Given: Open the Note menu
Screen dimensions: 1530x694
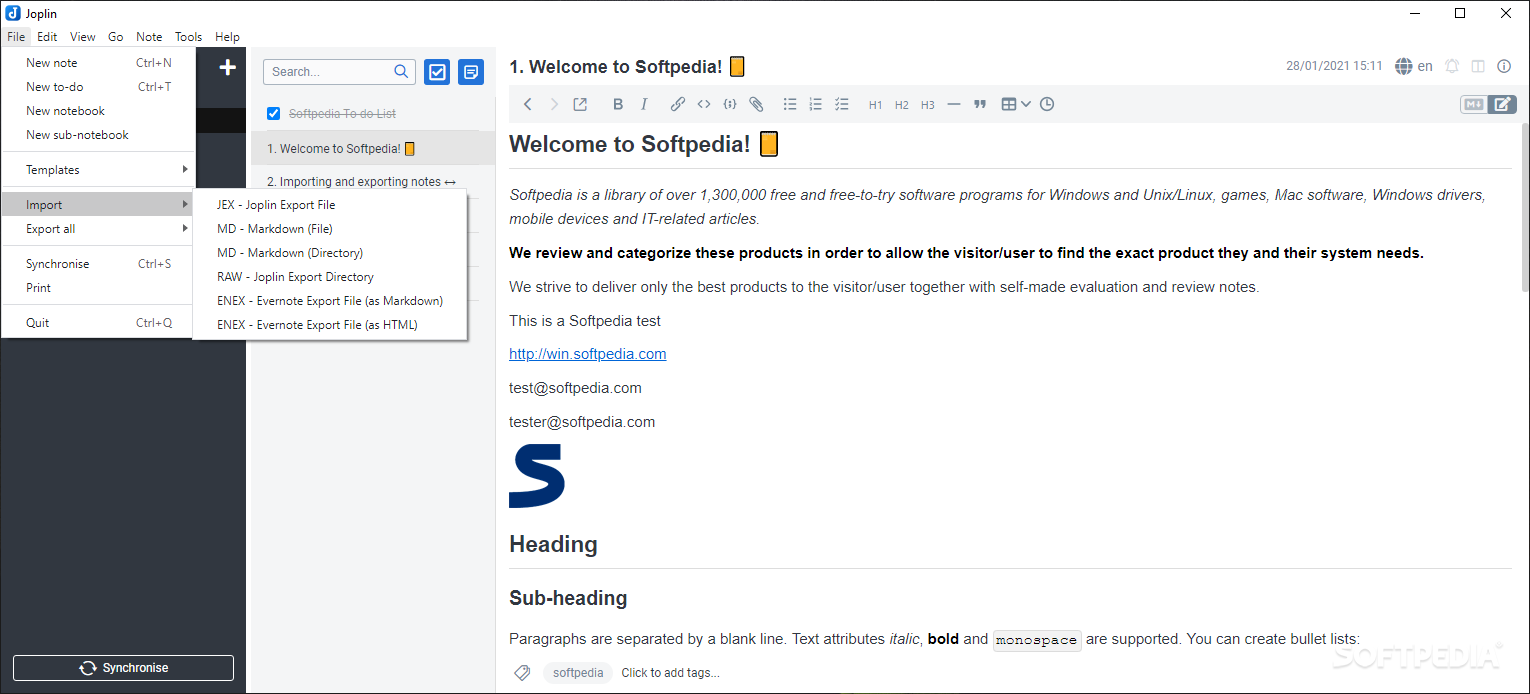Looking at the screenshot, I should click(149, 37).
